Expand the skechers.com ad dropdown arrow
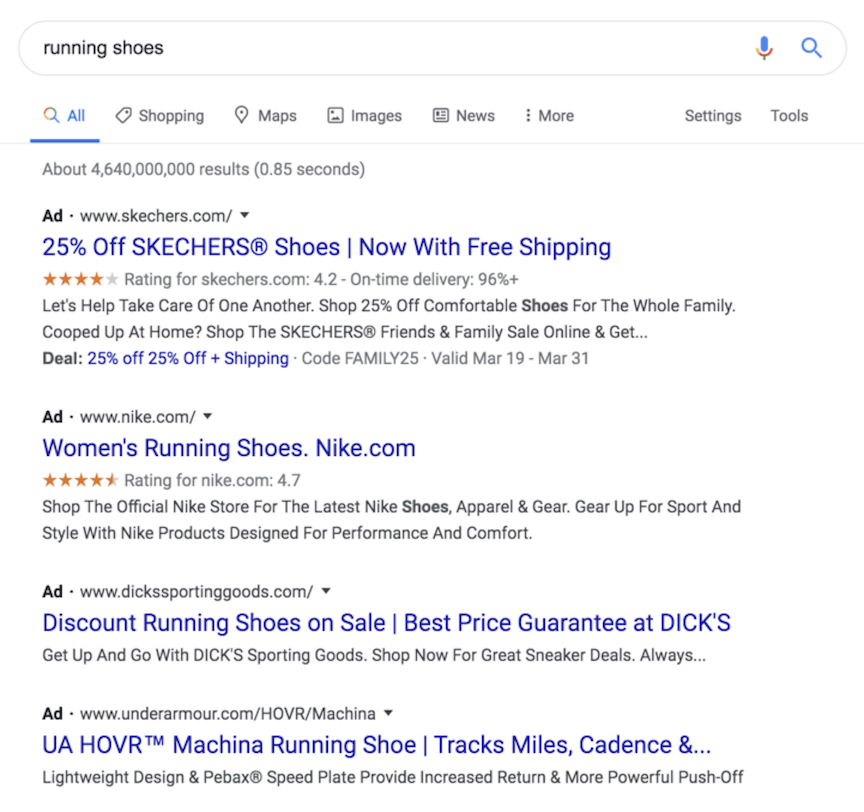Viewport: 864px width, 812px height. [x=245, y=215]
